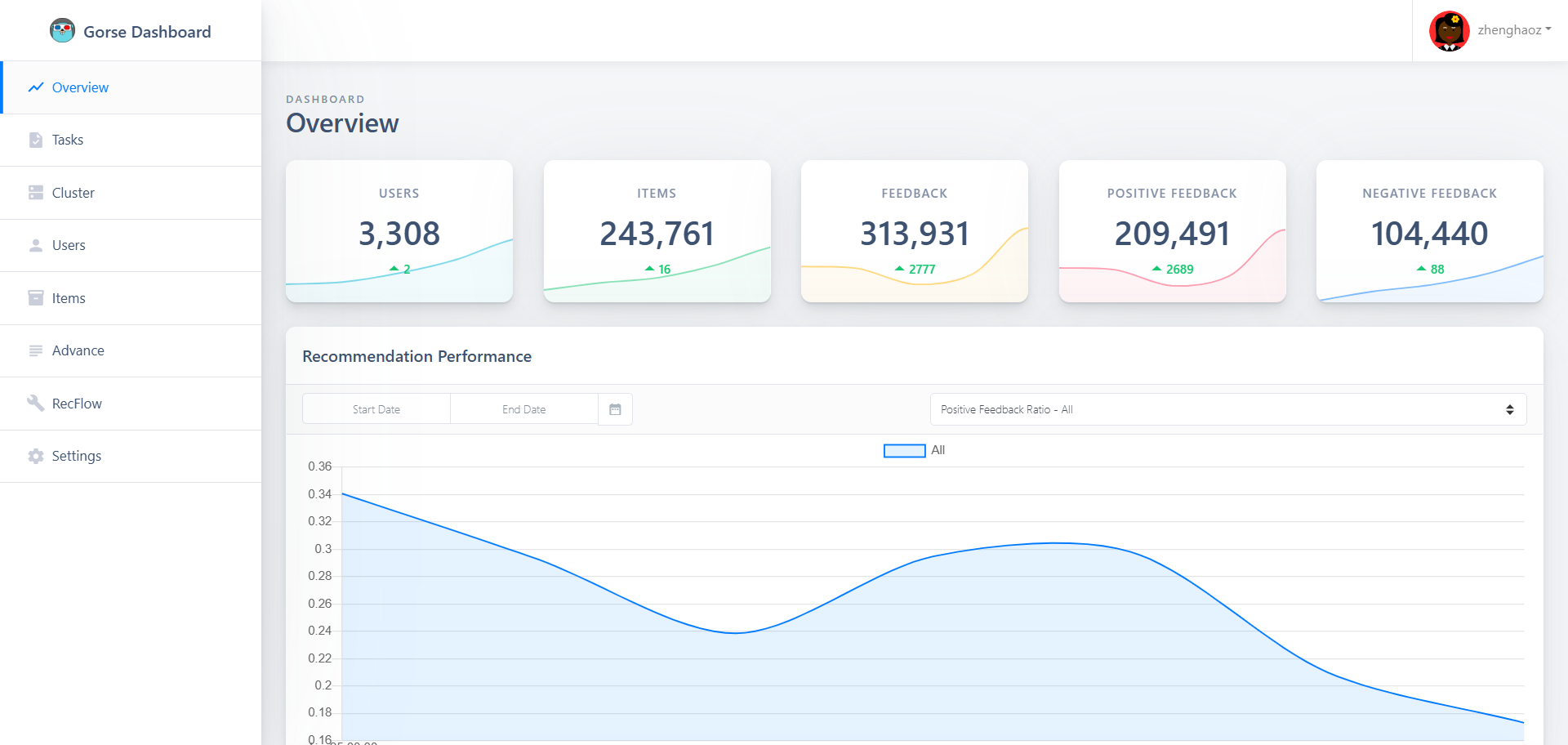The image size is (1568, 745).
Task: Expand the zhenghaoz user menu
Action: coord(1514,30)
